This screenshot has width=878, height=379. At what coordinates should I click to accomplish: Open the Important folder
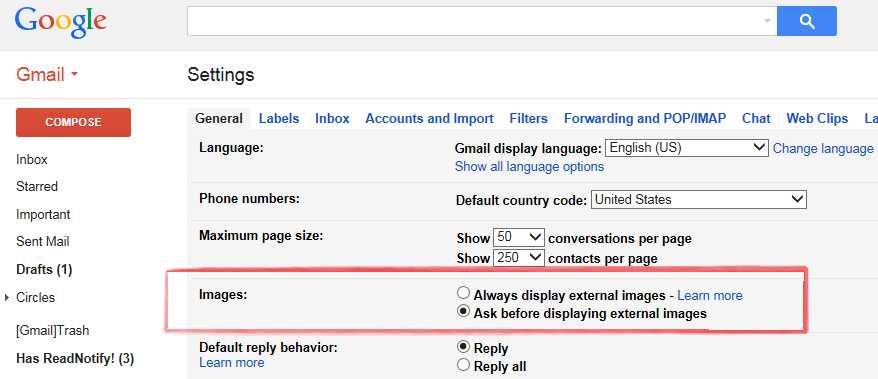pos(43,214)
